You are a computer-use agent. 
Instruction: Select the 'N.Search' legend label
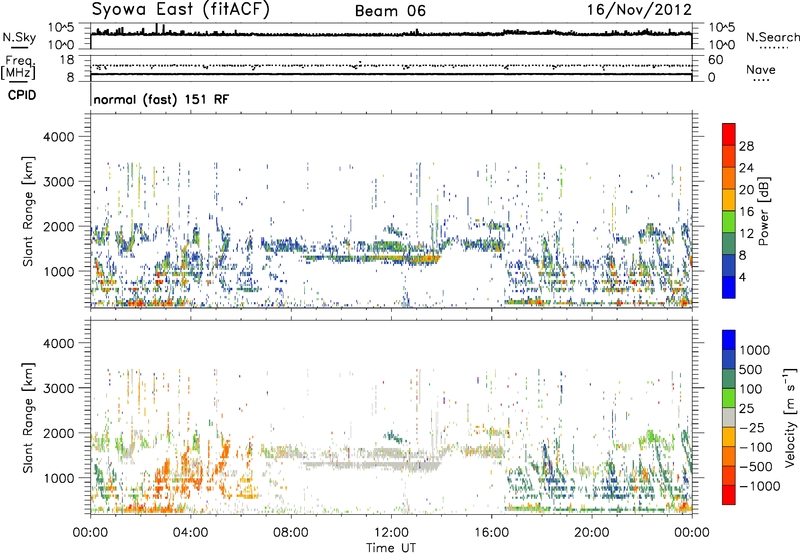point(772,37)
